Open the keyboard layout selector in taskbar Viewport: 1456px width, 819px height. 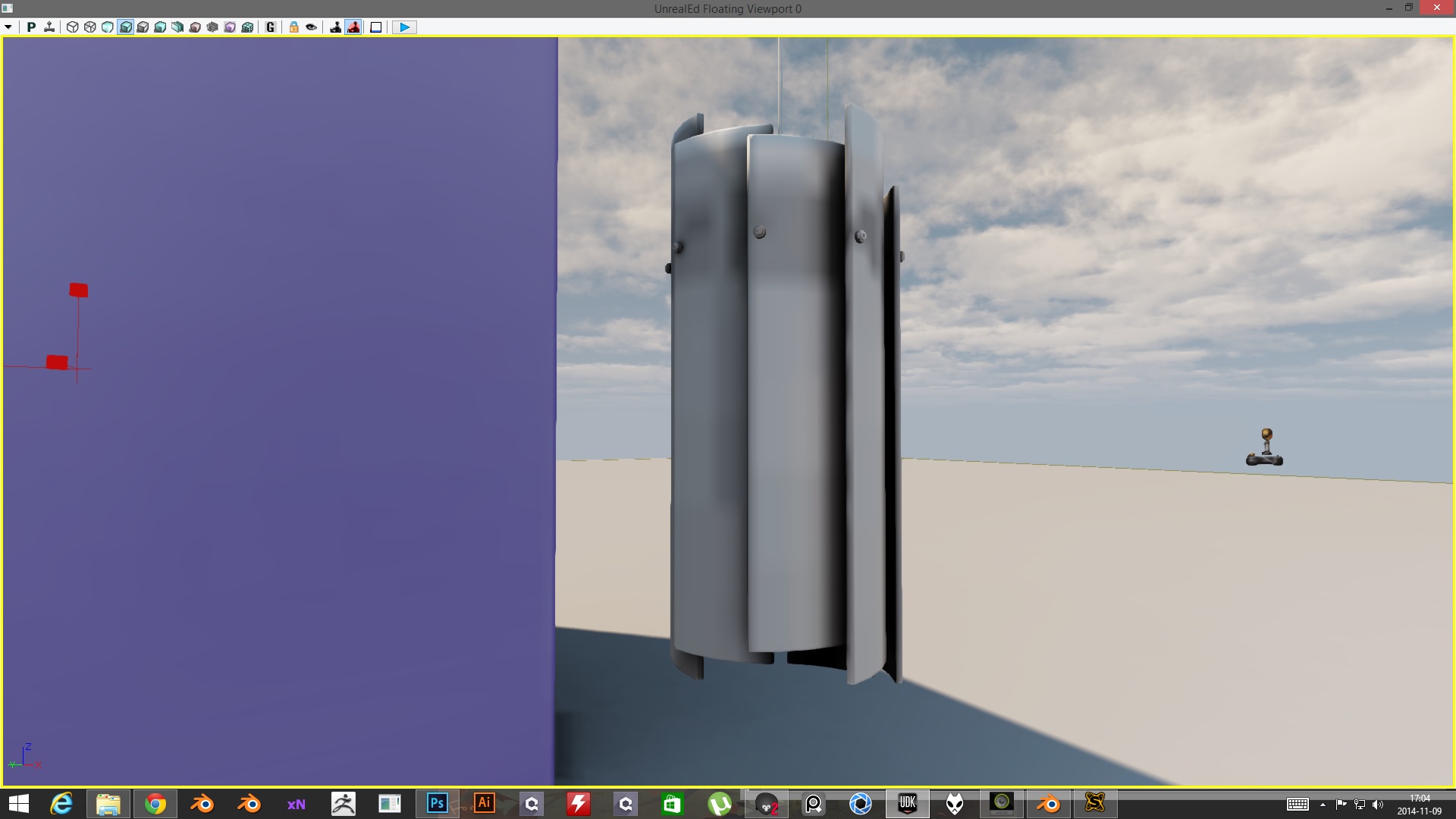tap(1299, 803)
